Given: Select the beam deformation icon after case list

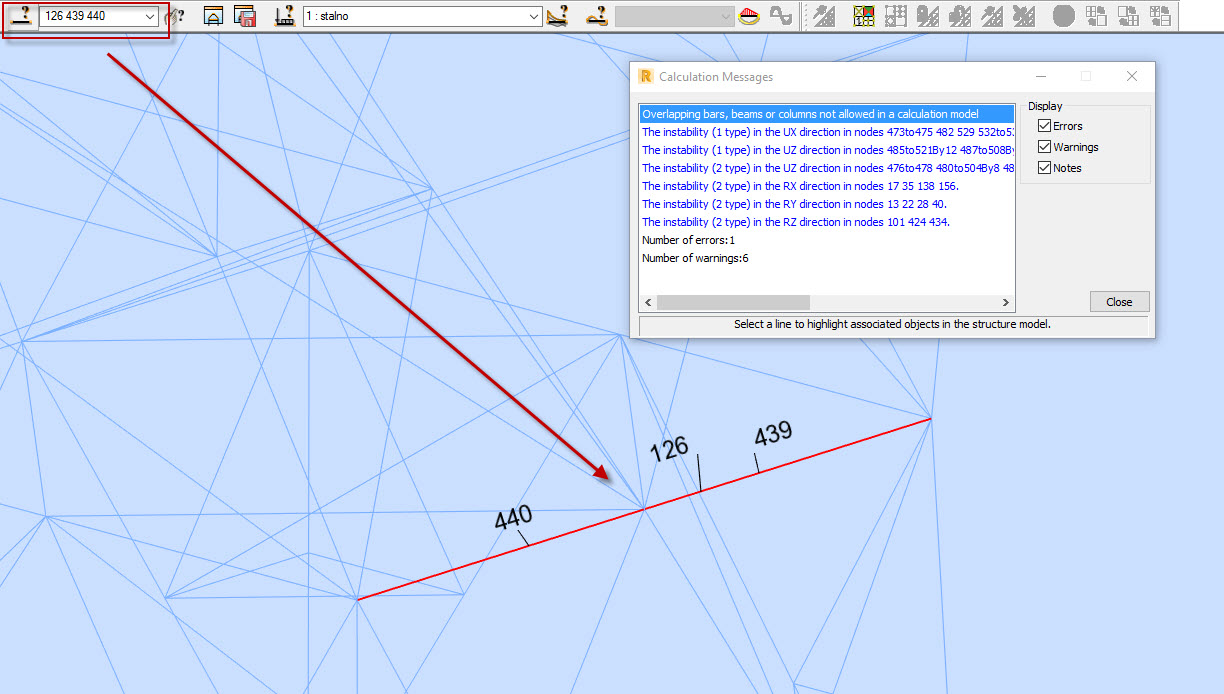Looking at the screenshot, I should [x=557, y=16].
